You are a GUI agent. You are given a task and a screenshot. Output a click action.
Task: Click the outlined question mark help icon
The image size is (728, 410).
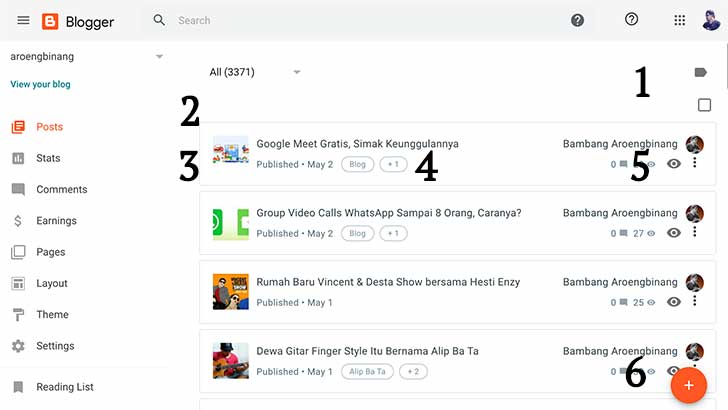(631, 19)
